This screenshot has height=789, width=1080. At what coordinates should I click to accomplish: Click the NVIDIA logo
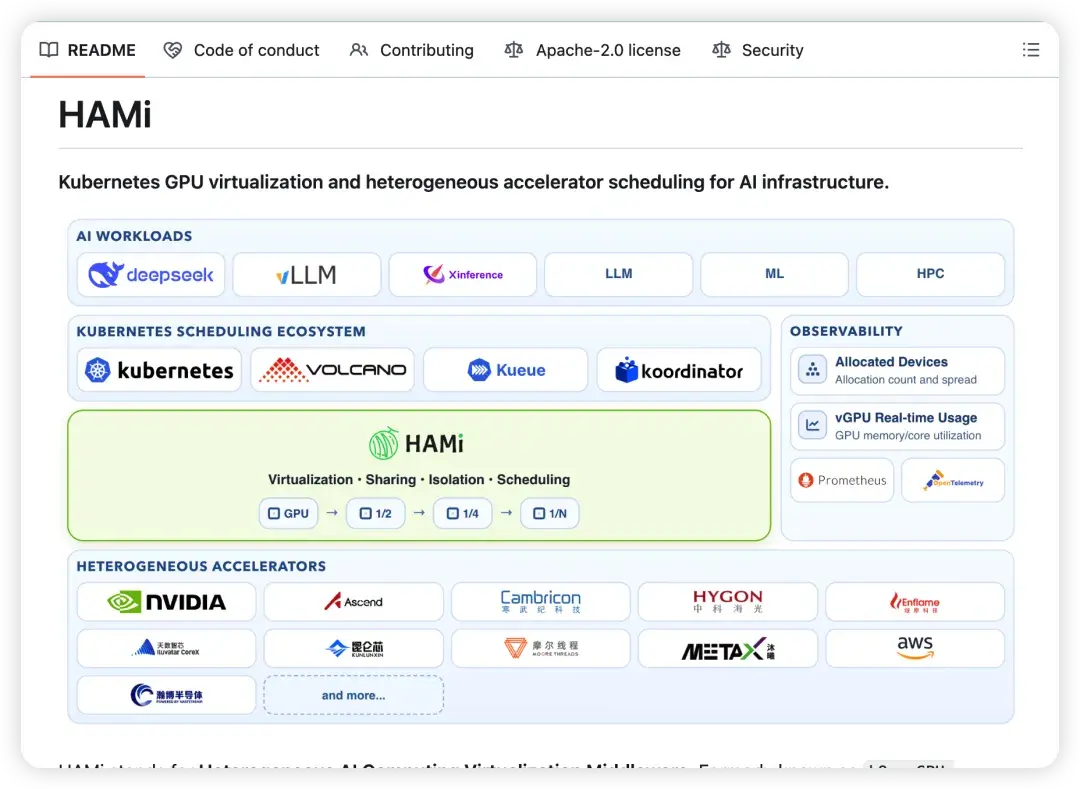167,602
